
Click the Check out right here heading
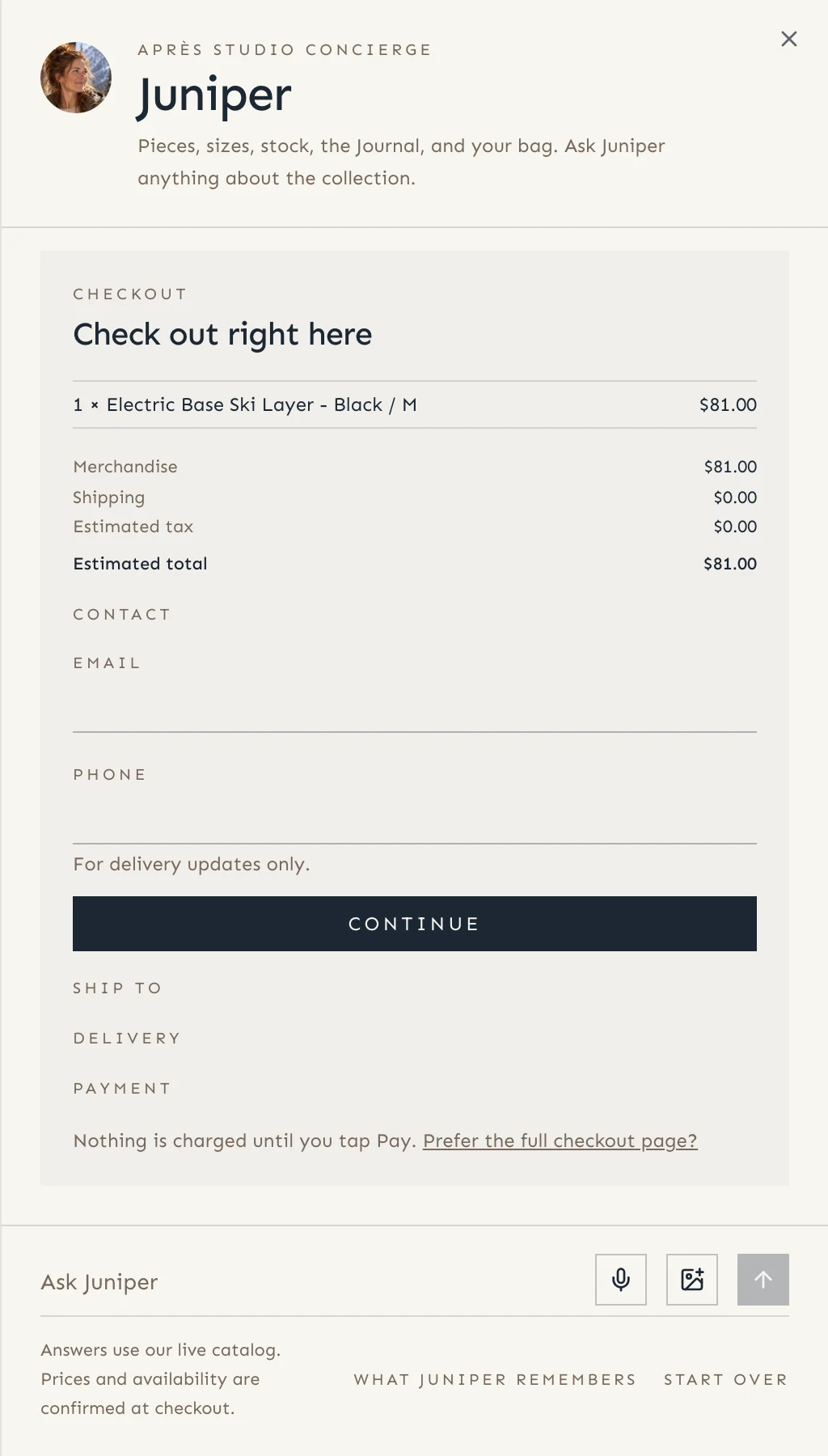(222, 334)
